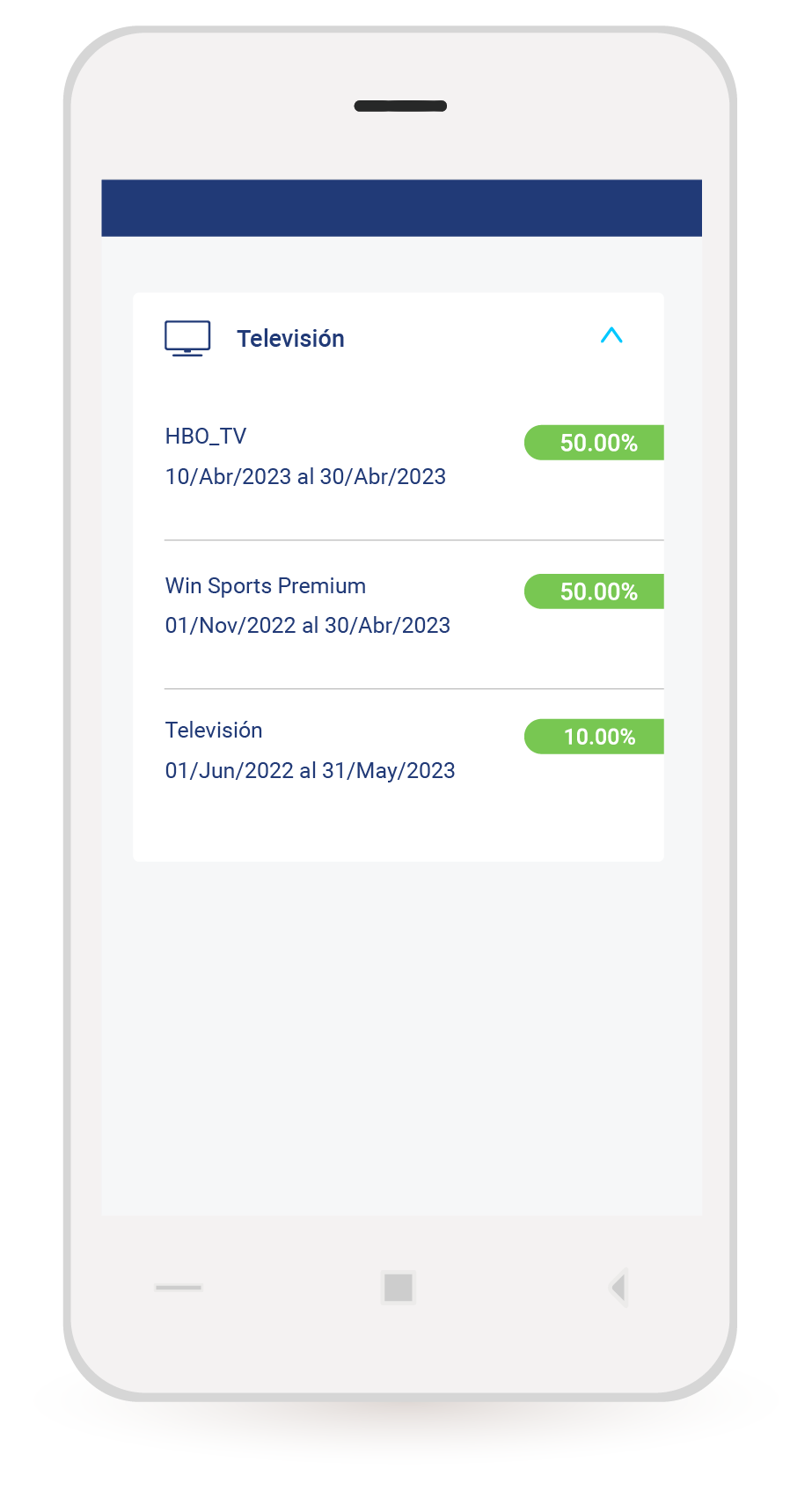
Task: Tap the Televisión section header title
Action: point(290,339)
